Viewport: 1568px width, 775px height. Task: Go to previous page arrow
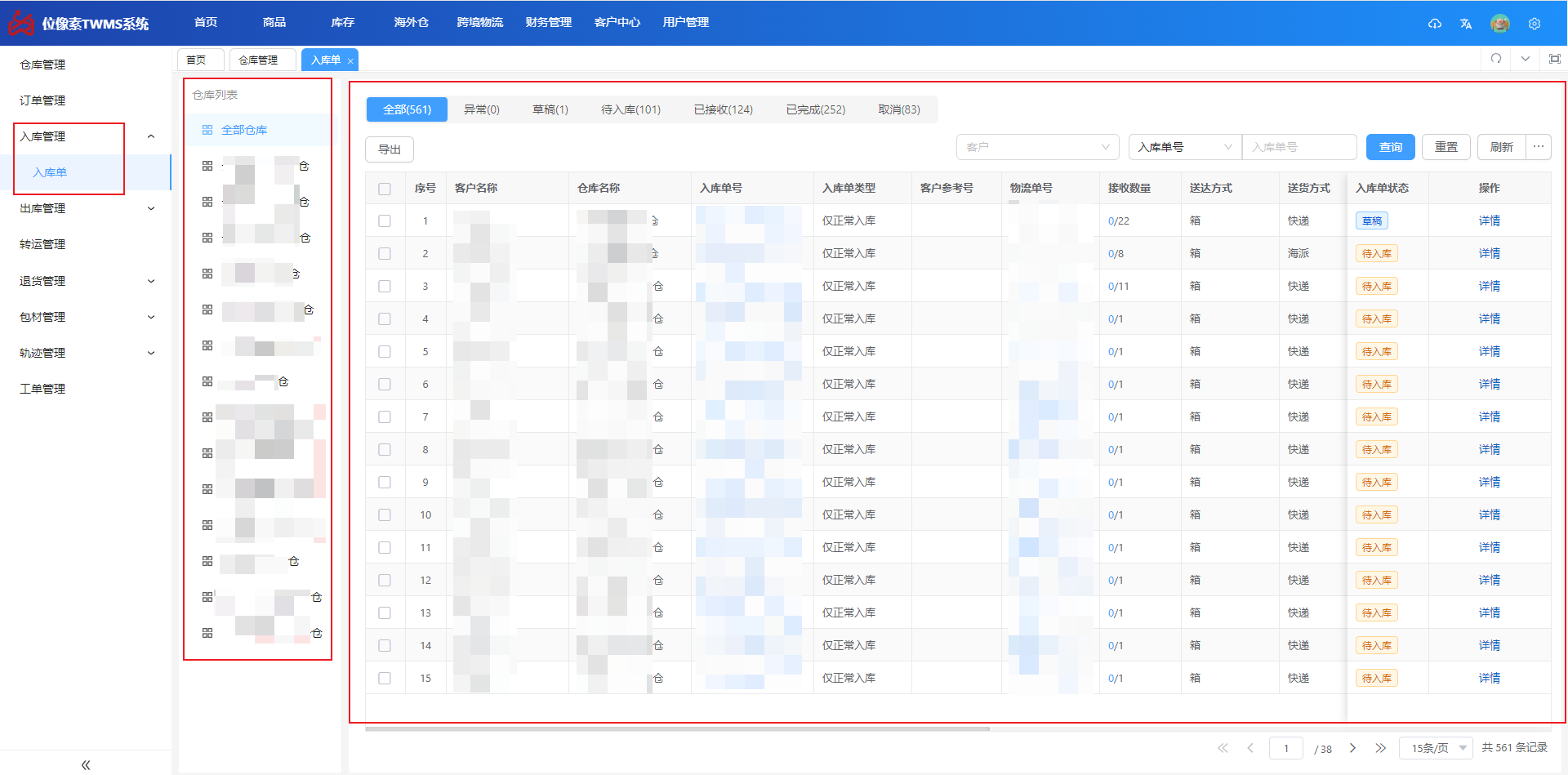[1250, 748]
